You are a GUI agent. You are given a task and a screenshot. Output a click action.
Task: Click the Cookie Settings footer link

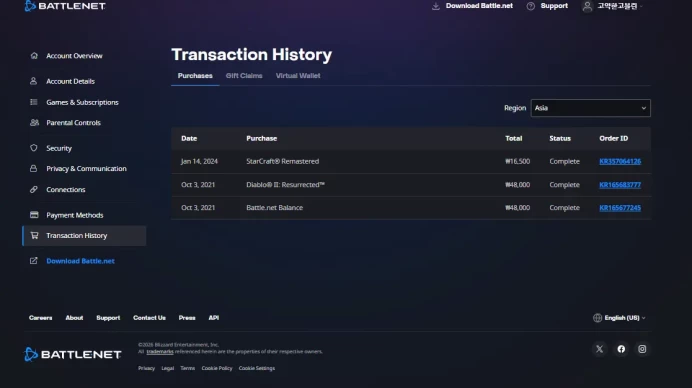257,368
